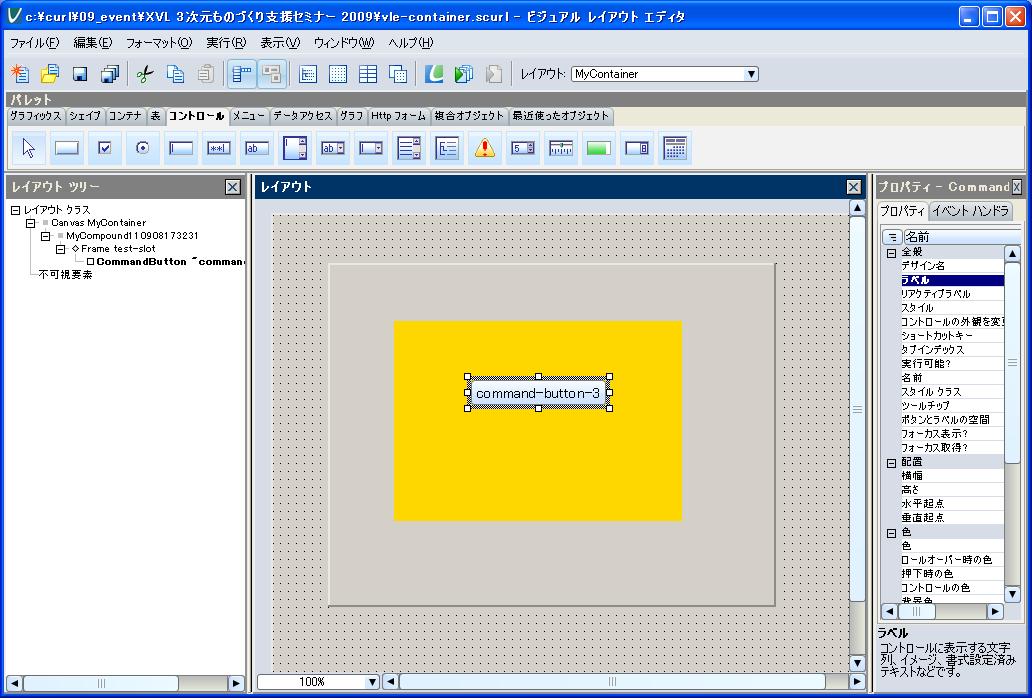Pick the checkbox control from the palette
Screen dimensions: 1032x698
tap(104, 148)
